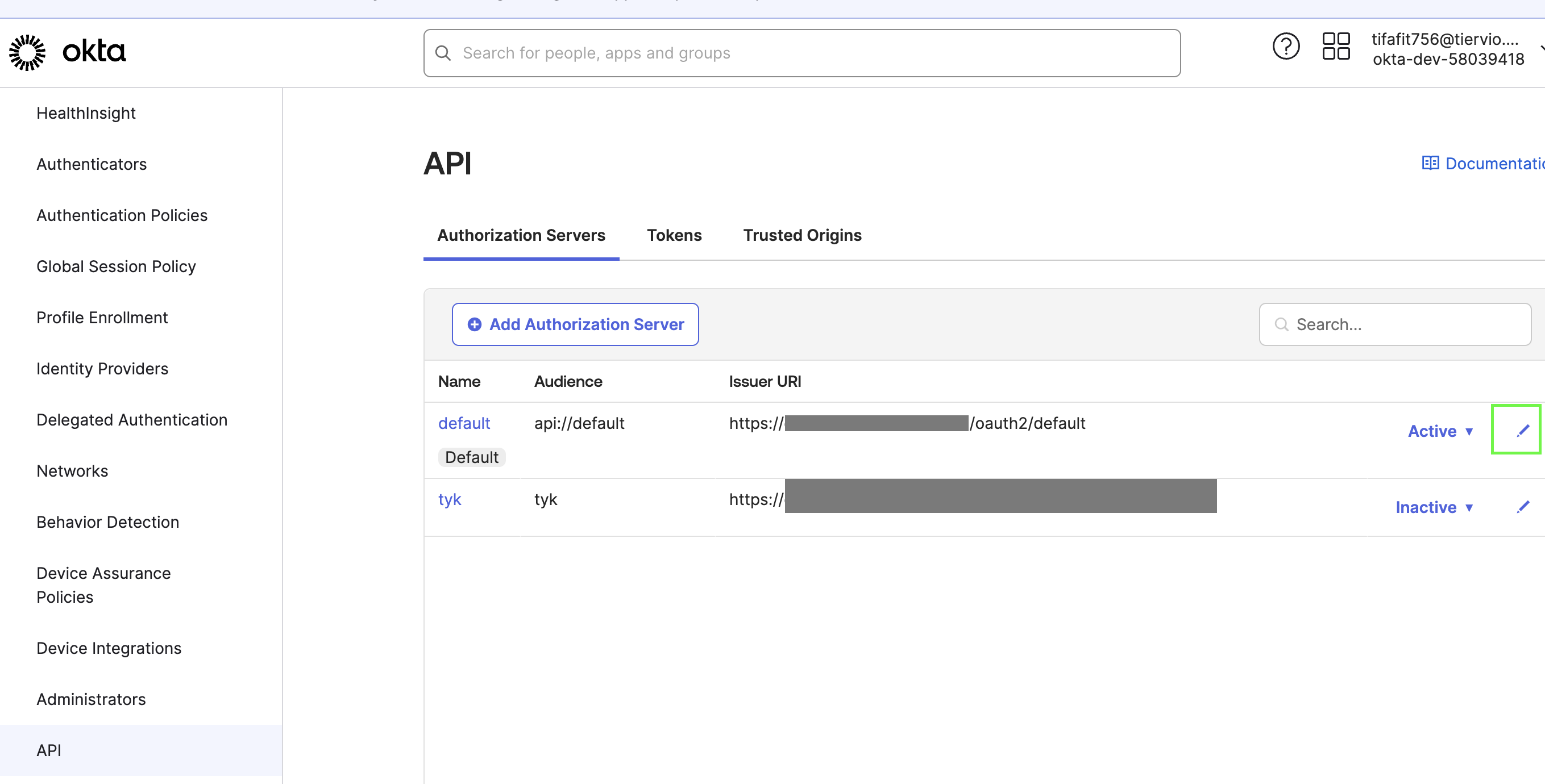Click the Name column header
Viewport: 1545px width, 784px height.
(459, 381)
